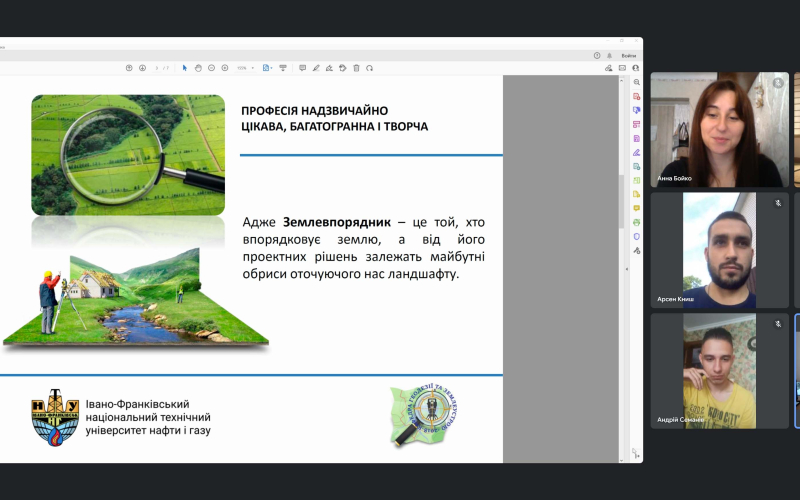Click the status icon on Анна Бойко tile

778,83
